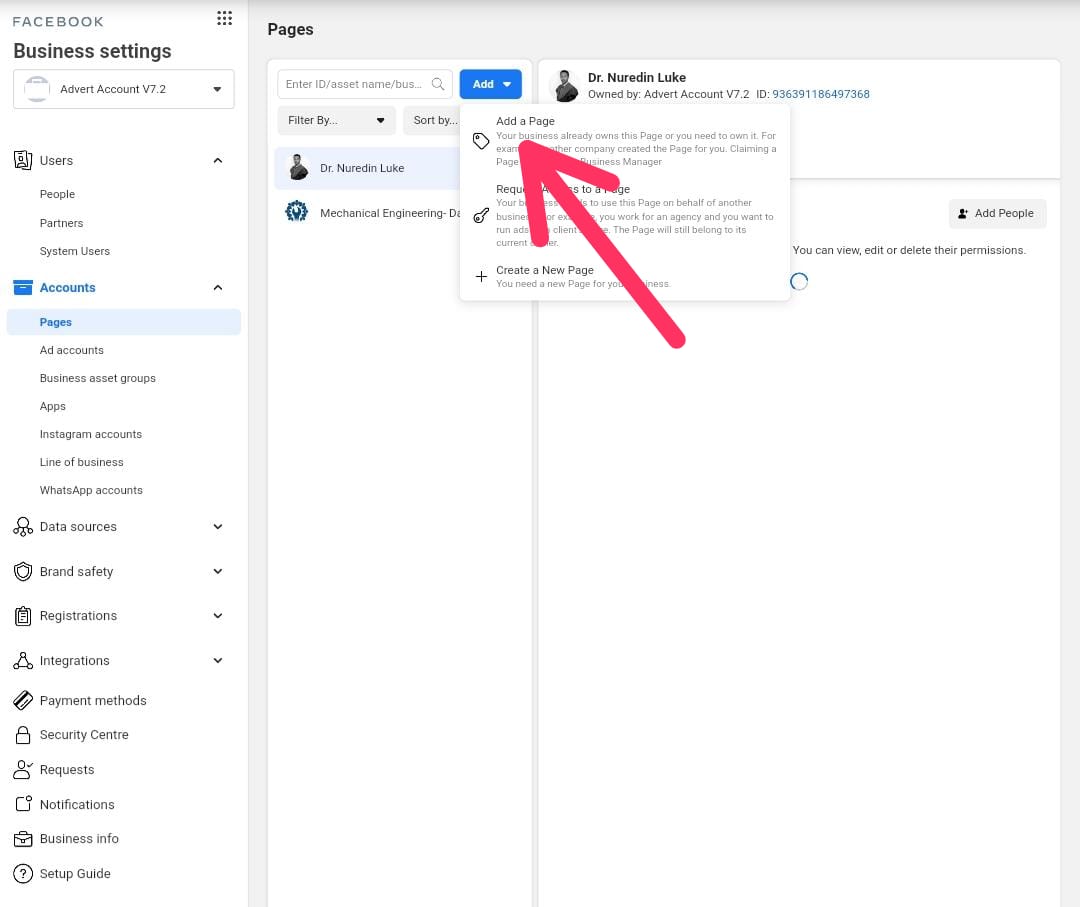1080x907 pixels.
Task: Click the Payment methods card icon
Action: 23,700
